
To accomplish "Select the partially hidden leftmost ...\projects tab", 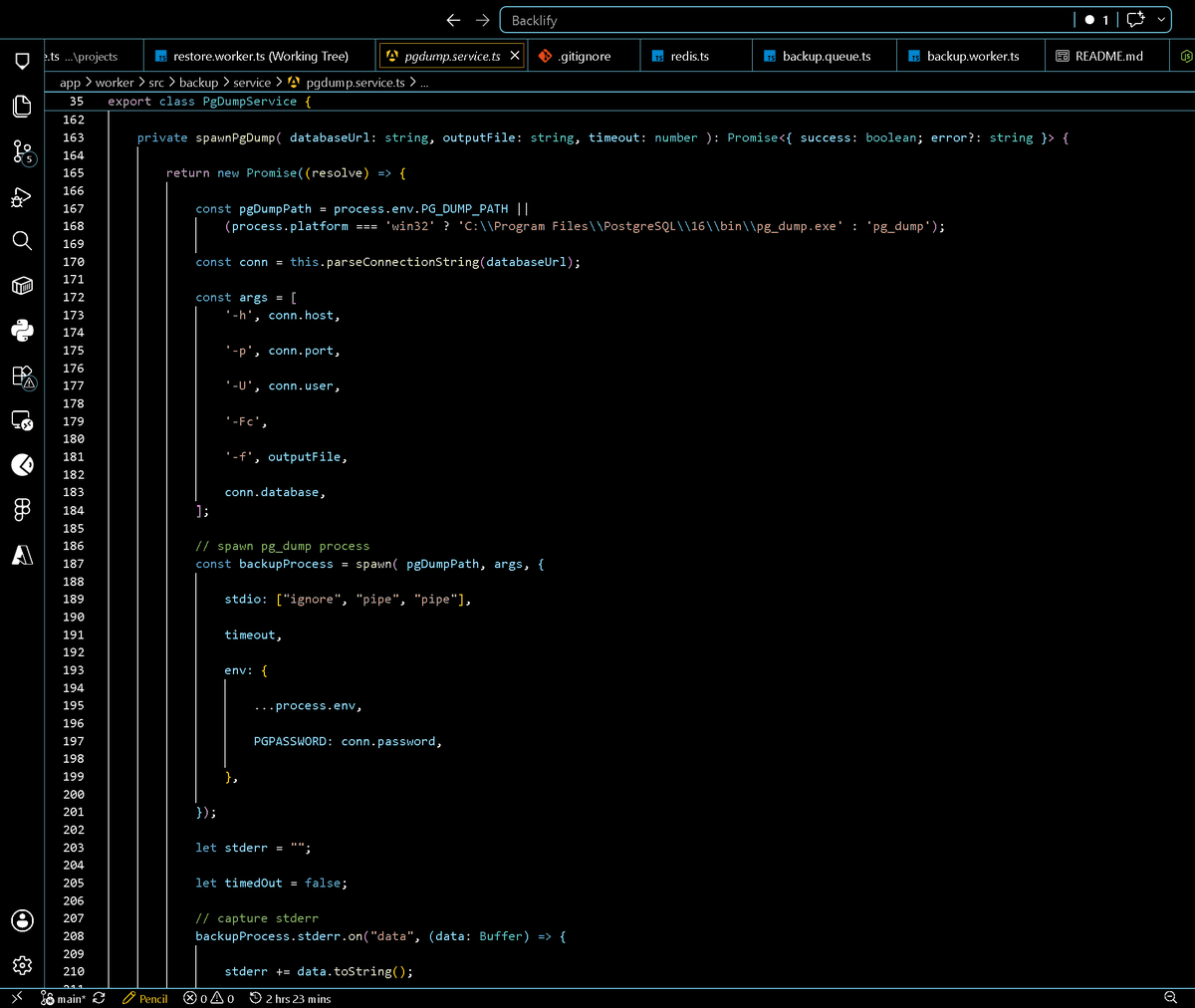I will [94, 56].
